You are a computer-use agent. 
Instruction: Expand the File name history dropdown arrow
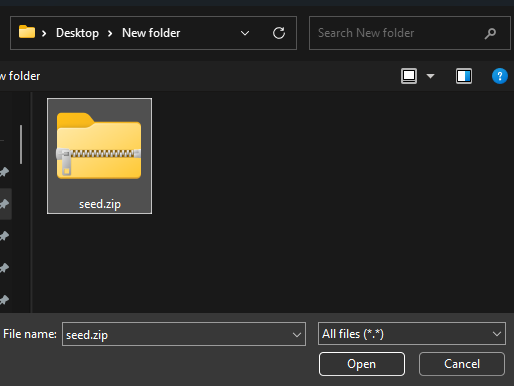click(x=297, y=334)
